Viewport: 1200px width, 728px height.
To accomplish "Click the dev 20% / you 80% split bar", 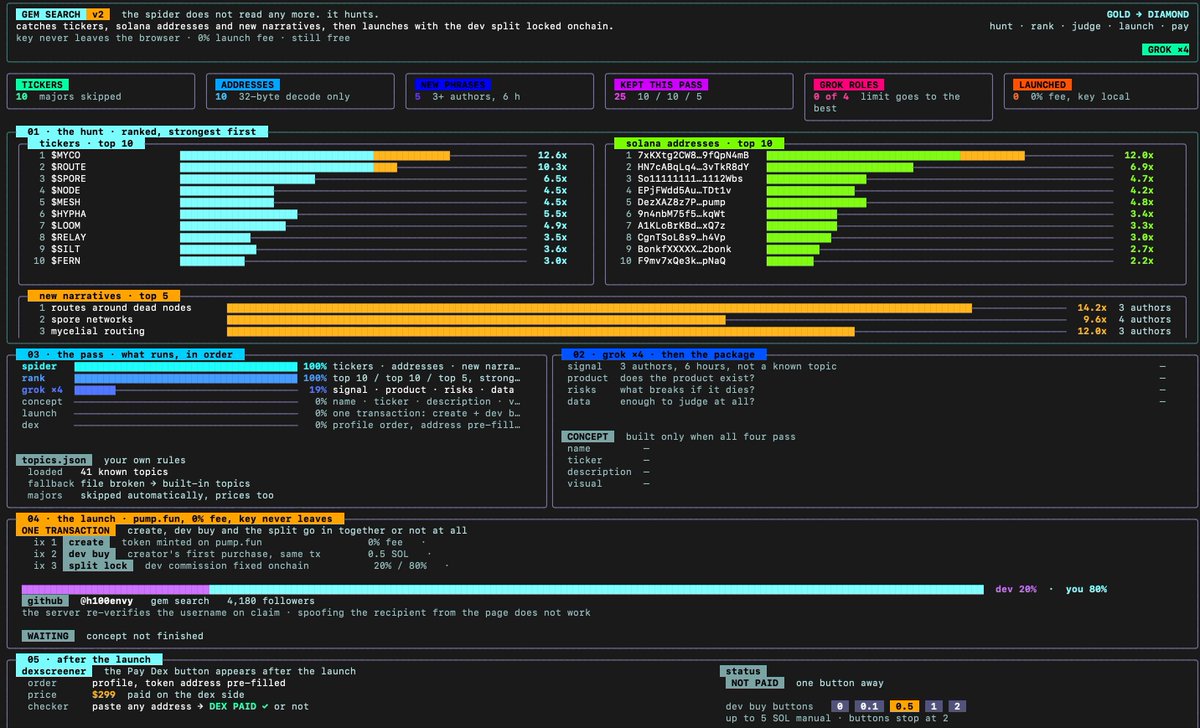I will point(502,589).
